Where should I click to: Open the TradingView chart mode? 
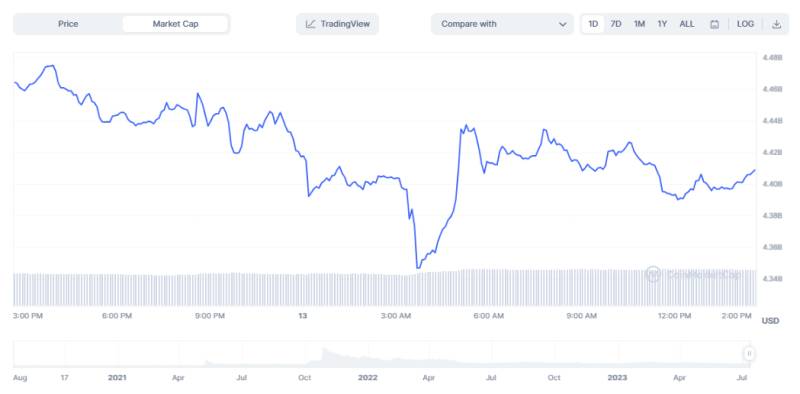point(338,24)
